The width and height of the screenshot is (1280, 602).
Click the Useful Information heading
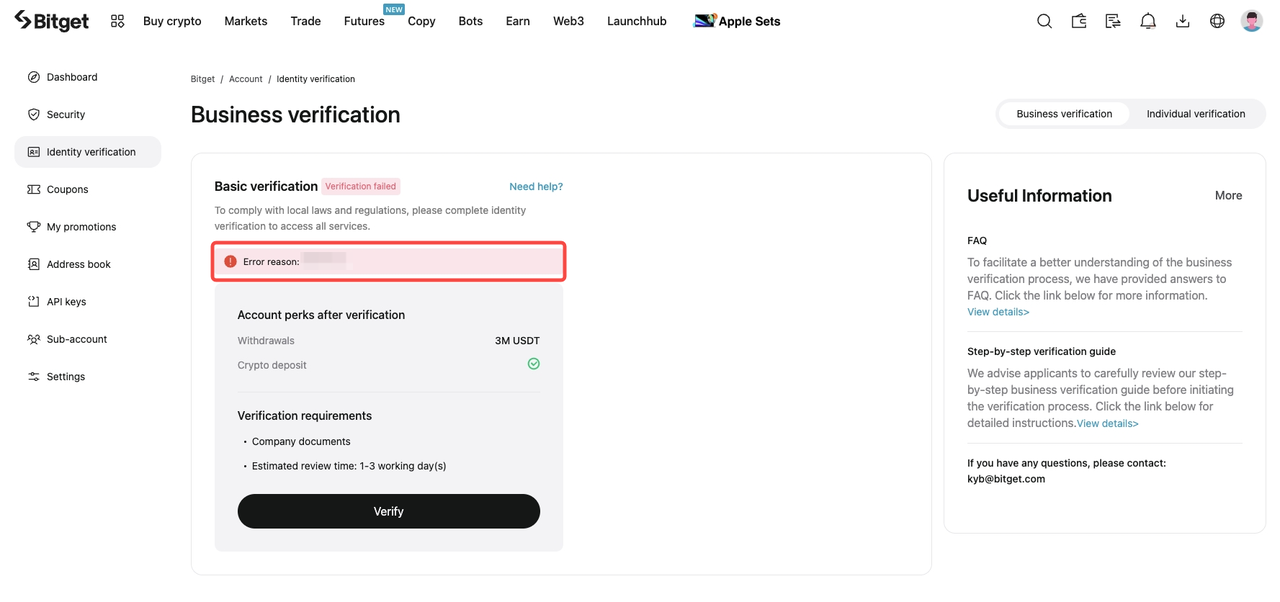[x=1039, y=196]
